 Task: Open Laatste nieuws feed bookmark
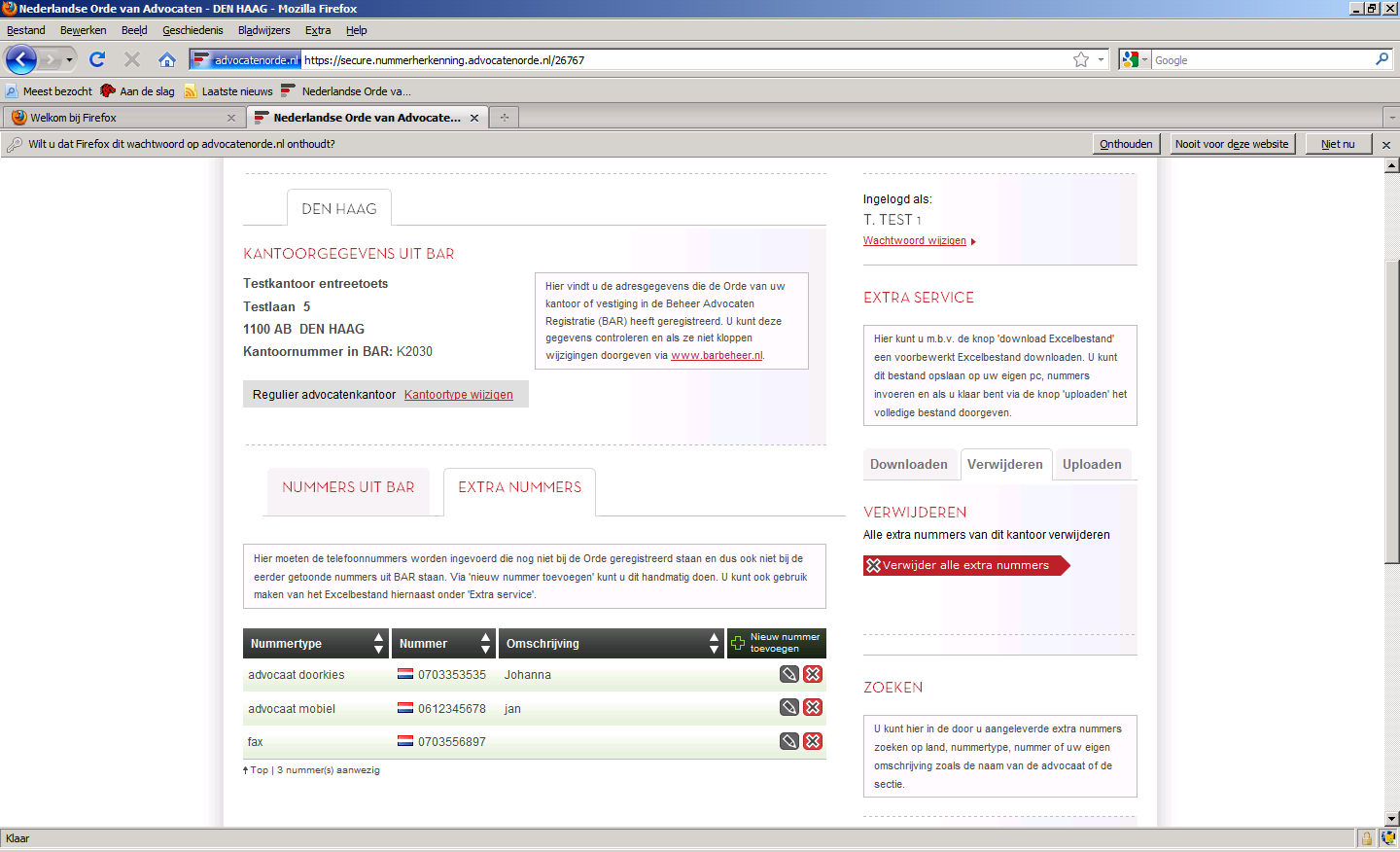(x=228, y=91)
